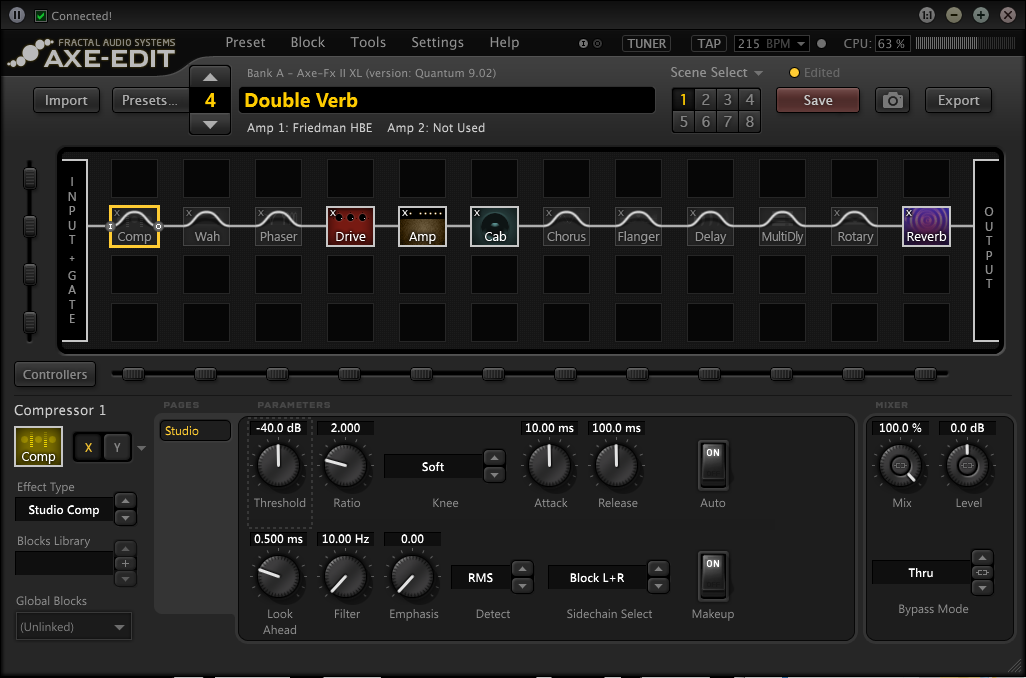This screenshot has width=1026, height=678.
Task: Select the Reverb block in the grid
Action: click(x=927, y=226)
